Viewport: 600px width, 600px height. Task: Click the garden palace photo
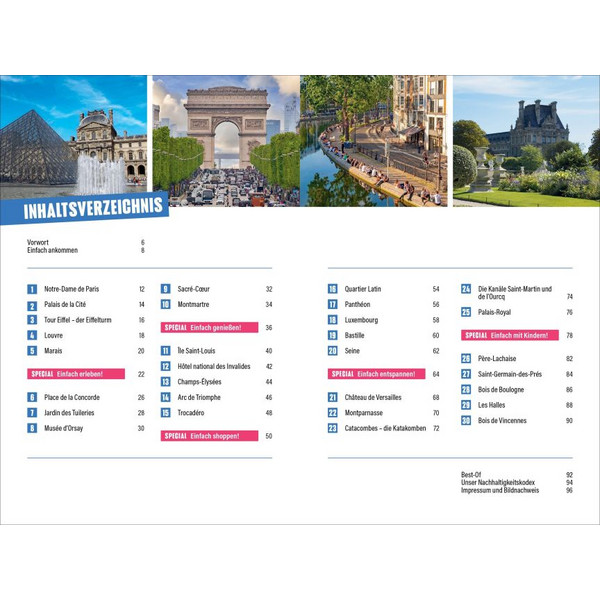click(527, 141)
